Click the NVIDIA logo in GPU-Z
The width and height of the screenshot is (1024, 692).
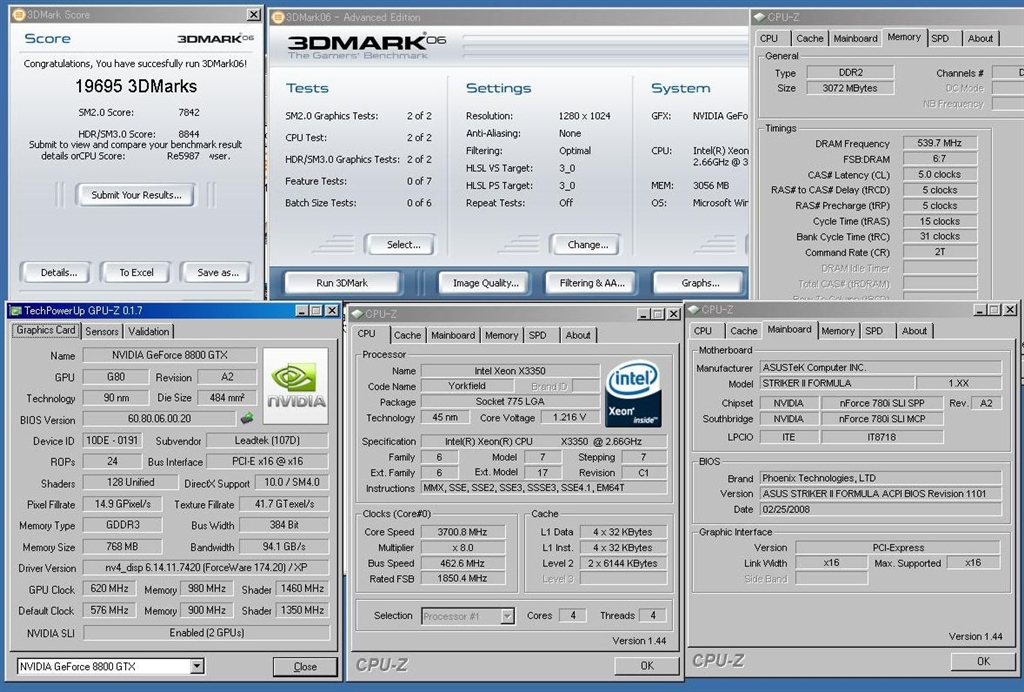295,385
